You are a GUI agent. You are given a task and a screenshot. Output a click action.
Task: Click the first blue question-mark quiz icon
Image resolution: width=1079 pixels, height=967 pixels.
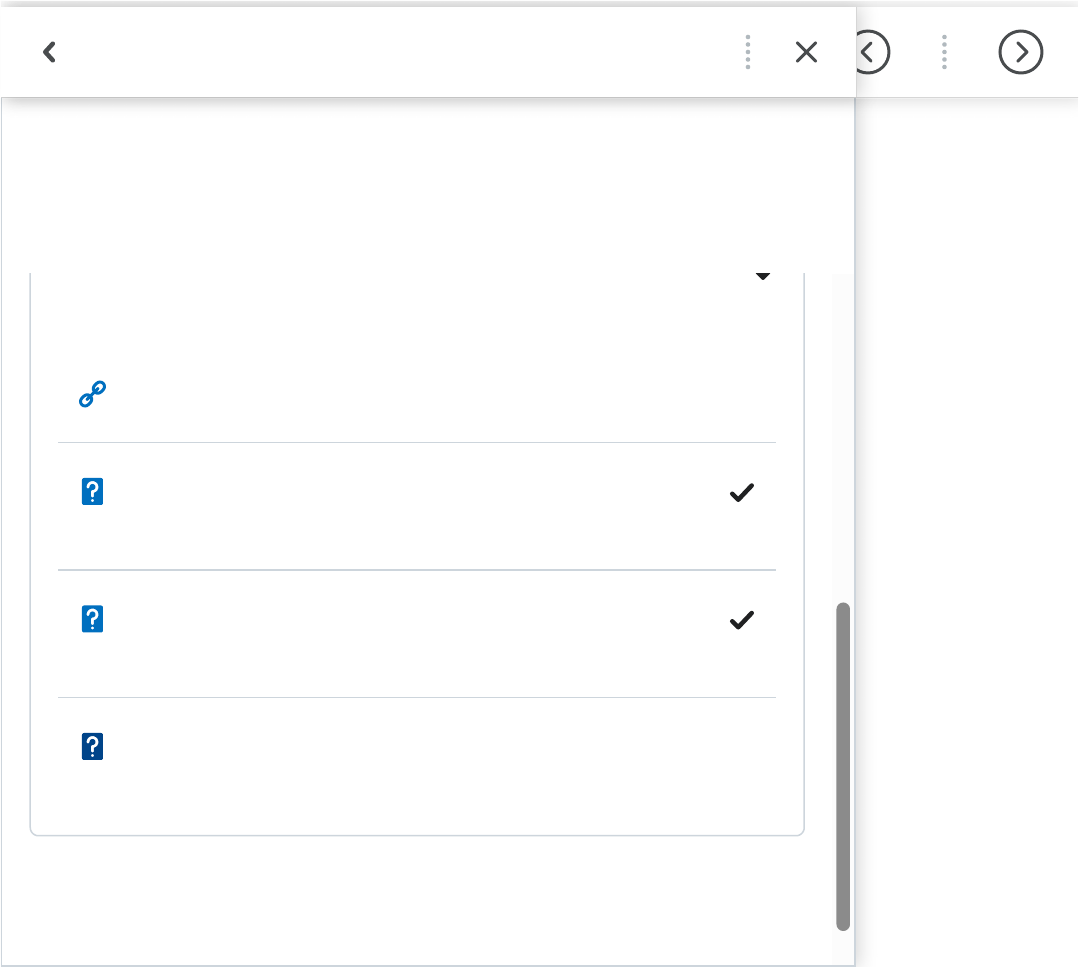point(92,491)
